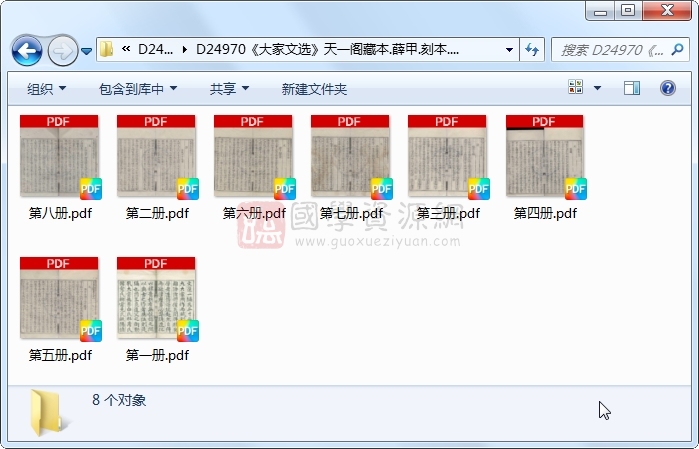This screenshot has height=449, width=699.
Task: Select the 第一册.pdf thumbnail
Action: [x=156, y=297]
